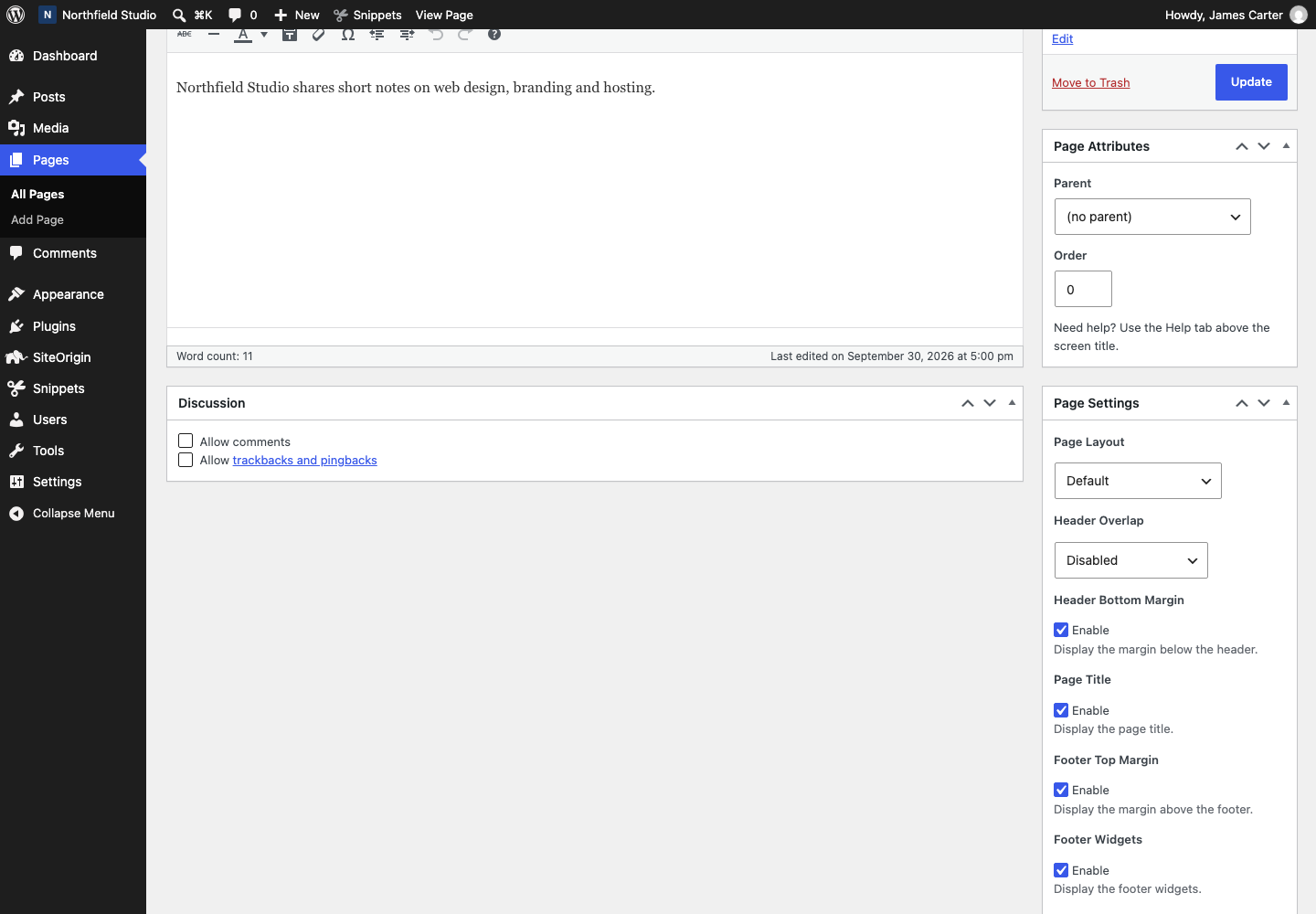Image resolution: width=1316 pixels, height=914 pixels.
Task: Move the Page Settings panel down
Action: 1264,403
